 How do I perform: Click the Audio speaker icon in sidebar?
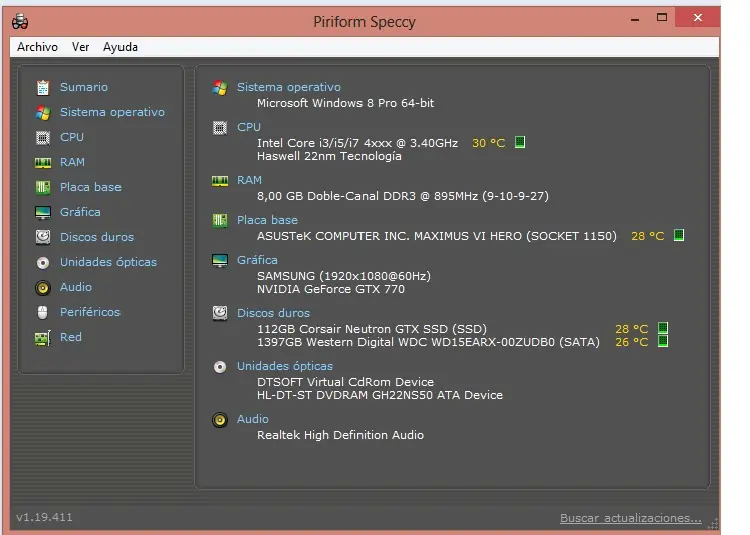(43, 287)
